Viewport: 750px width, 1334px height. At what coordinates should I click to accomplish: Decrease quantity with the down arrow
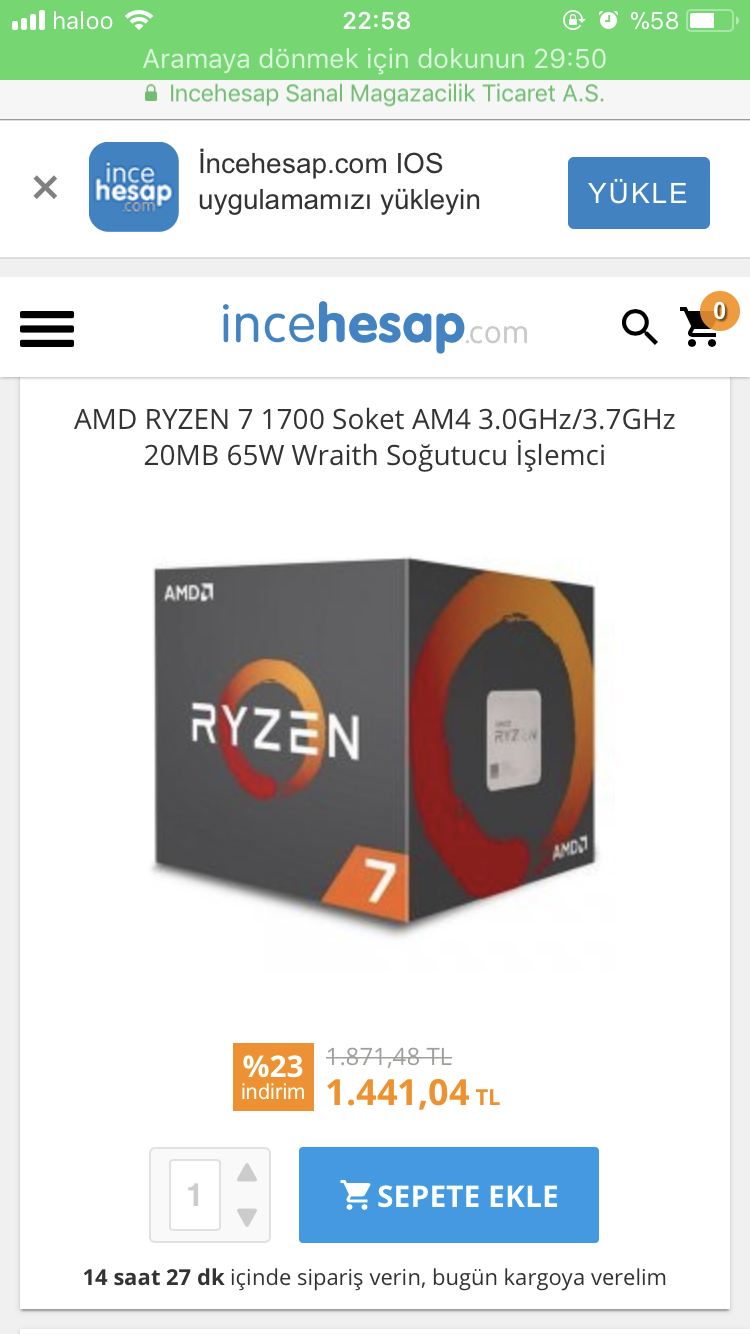pyautogui.click(x=247, y=1217)
